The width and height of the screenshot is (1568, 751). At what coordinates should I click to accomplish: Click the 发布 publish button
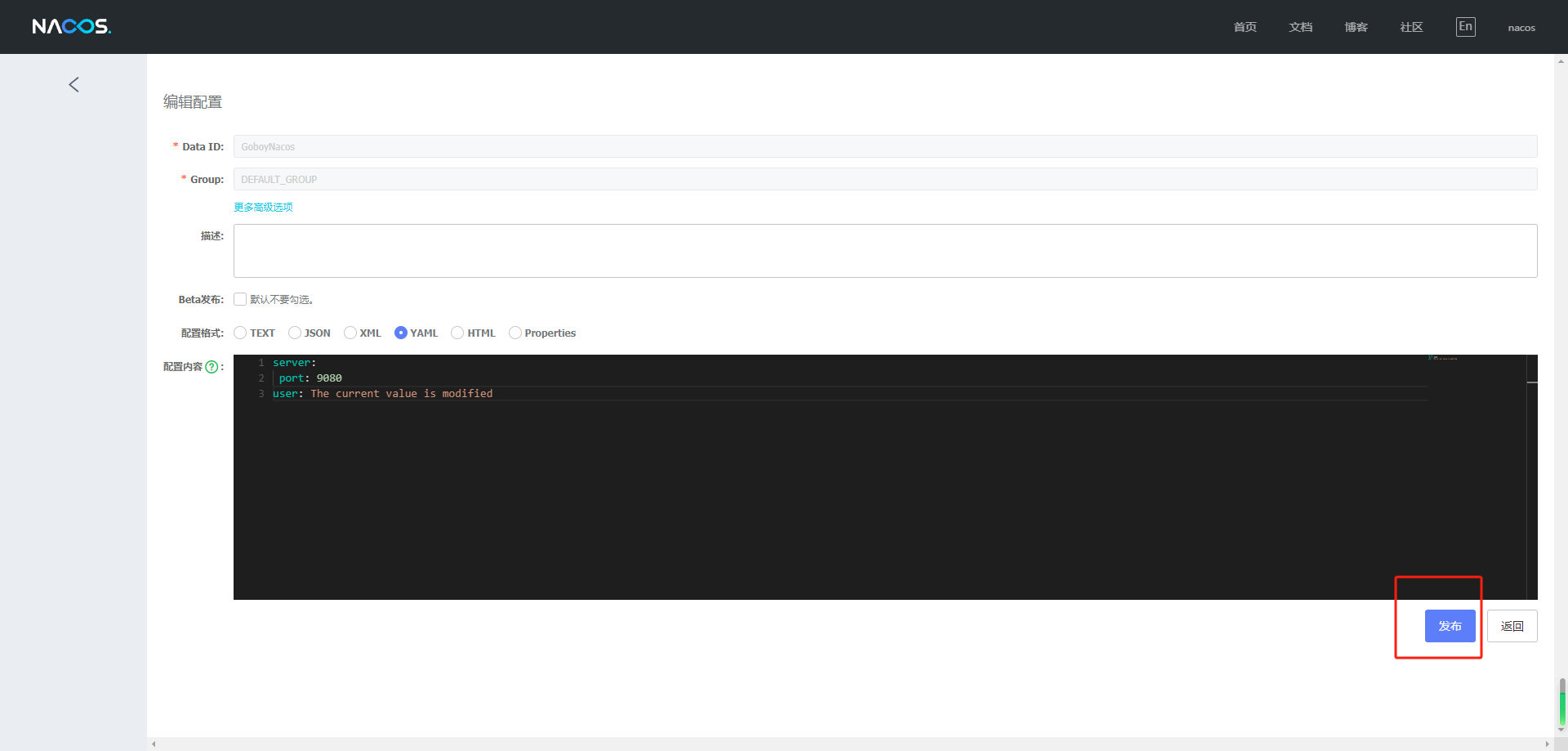coord(1450,626)
